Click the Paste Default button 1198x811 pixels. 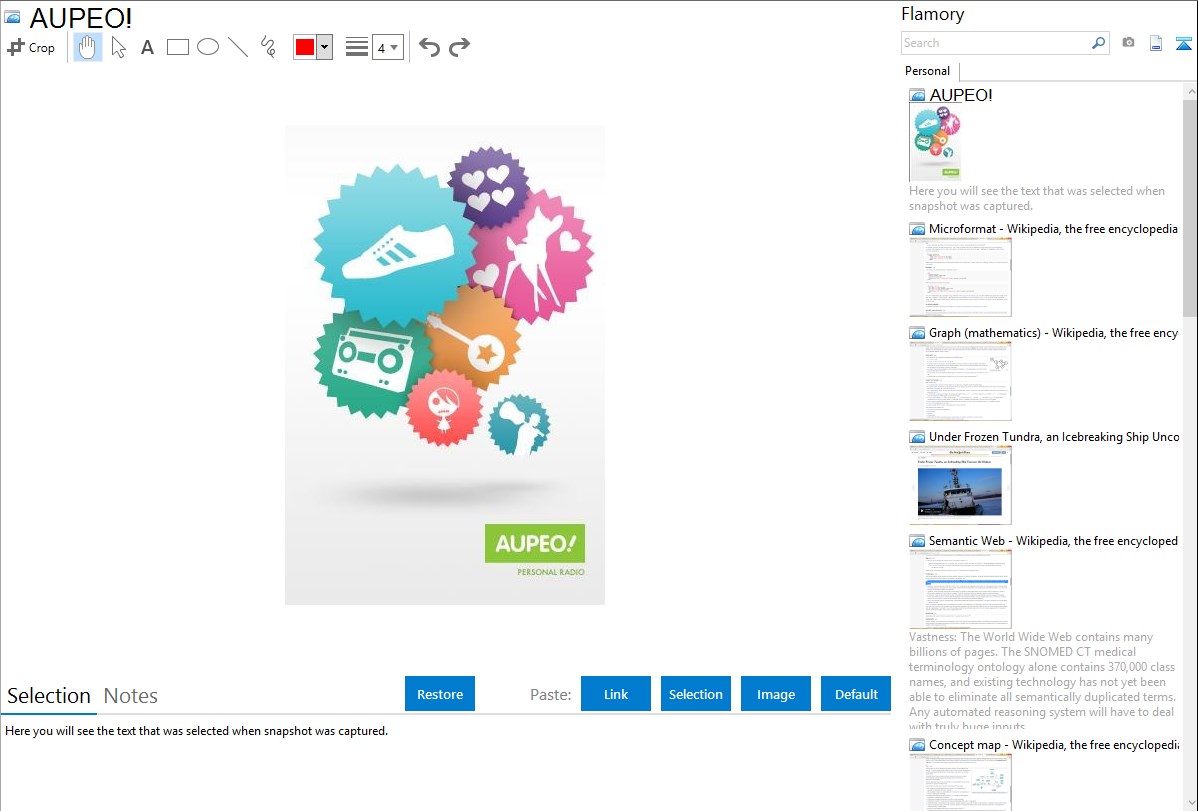pyautogui.click(x=856, y=694)
